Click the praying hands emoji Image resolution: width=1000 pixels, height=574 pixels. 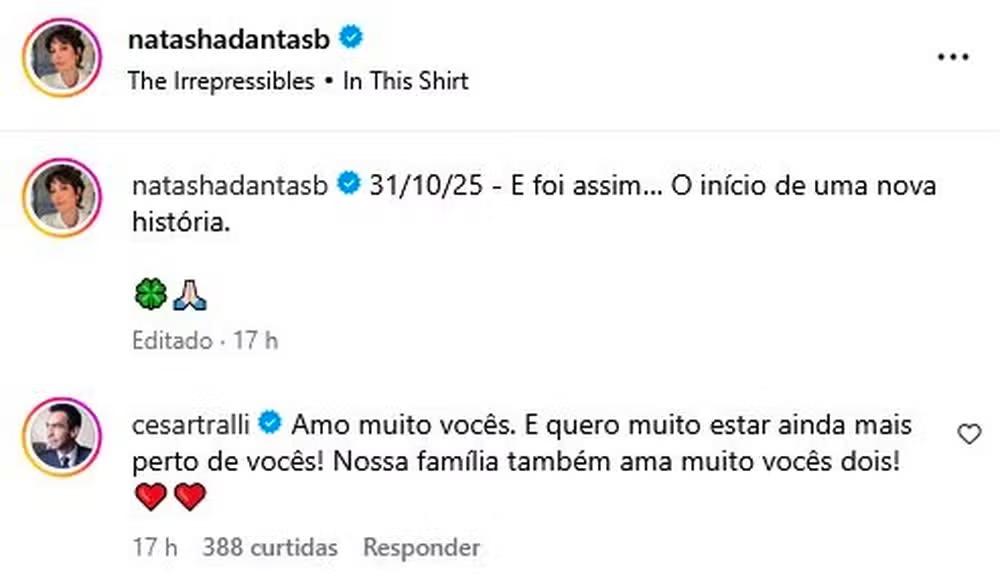(x=188, y=295)
